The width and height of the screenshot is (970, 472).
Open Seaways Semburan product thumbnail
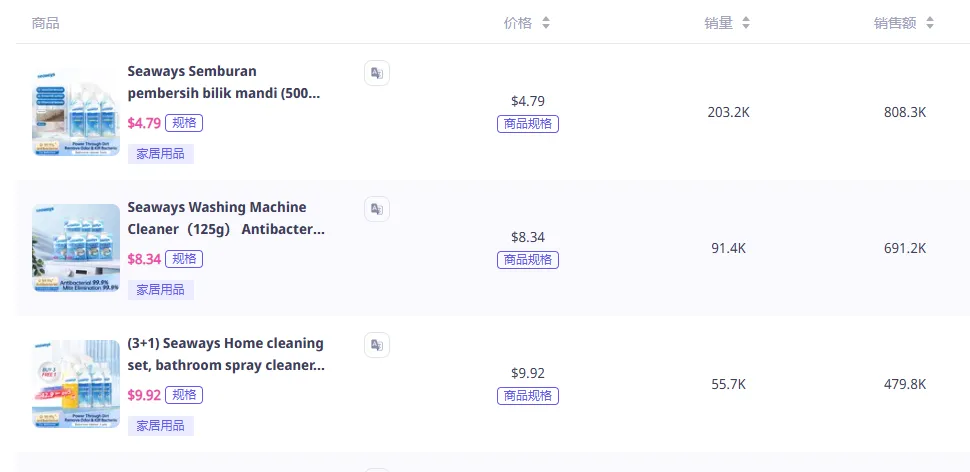click(x=76, y=112)
